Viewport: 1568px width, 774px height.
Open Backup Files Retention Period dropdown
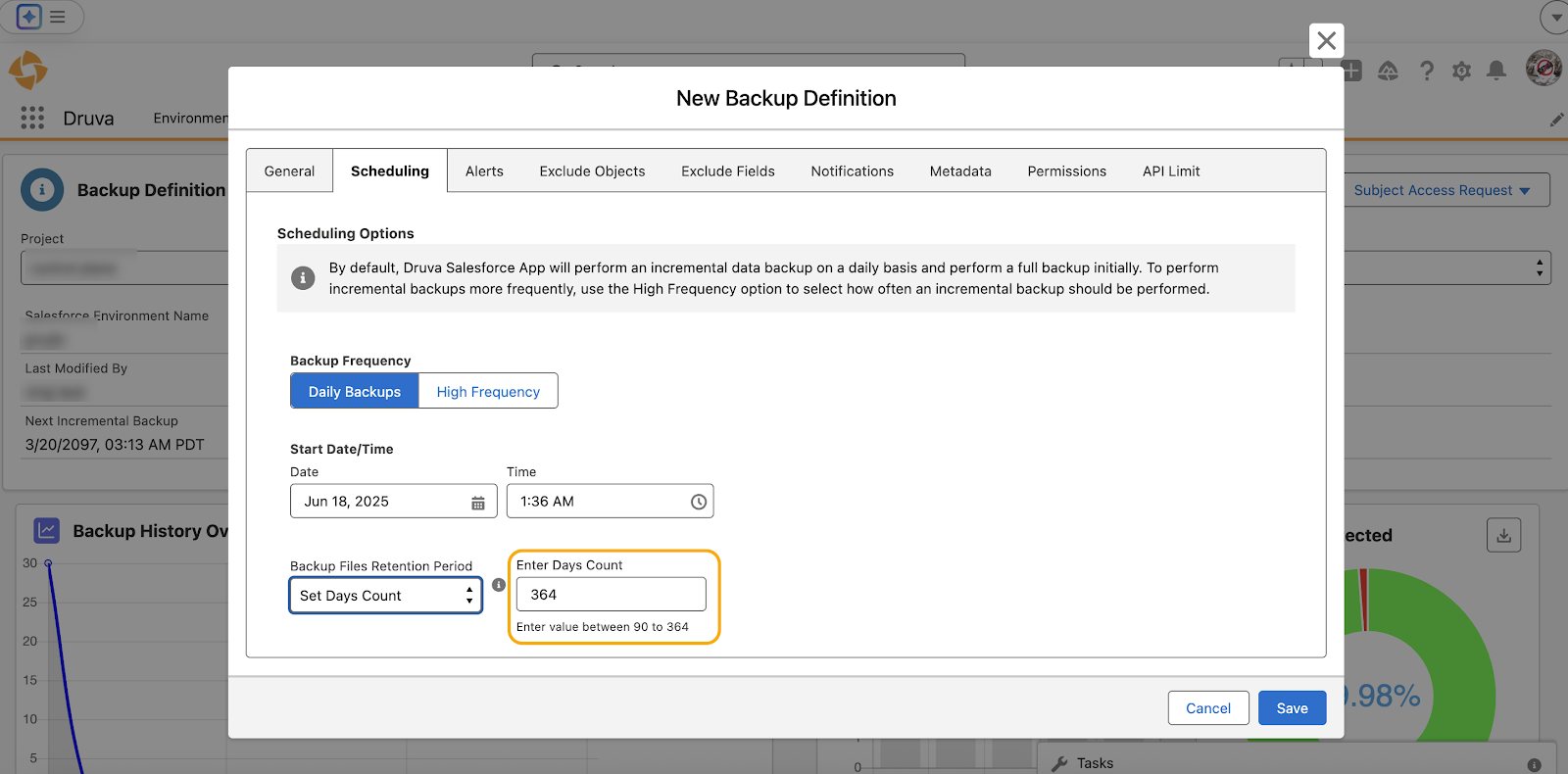(x=385, y=596)
